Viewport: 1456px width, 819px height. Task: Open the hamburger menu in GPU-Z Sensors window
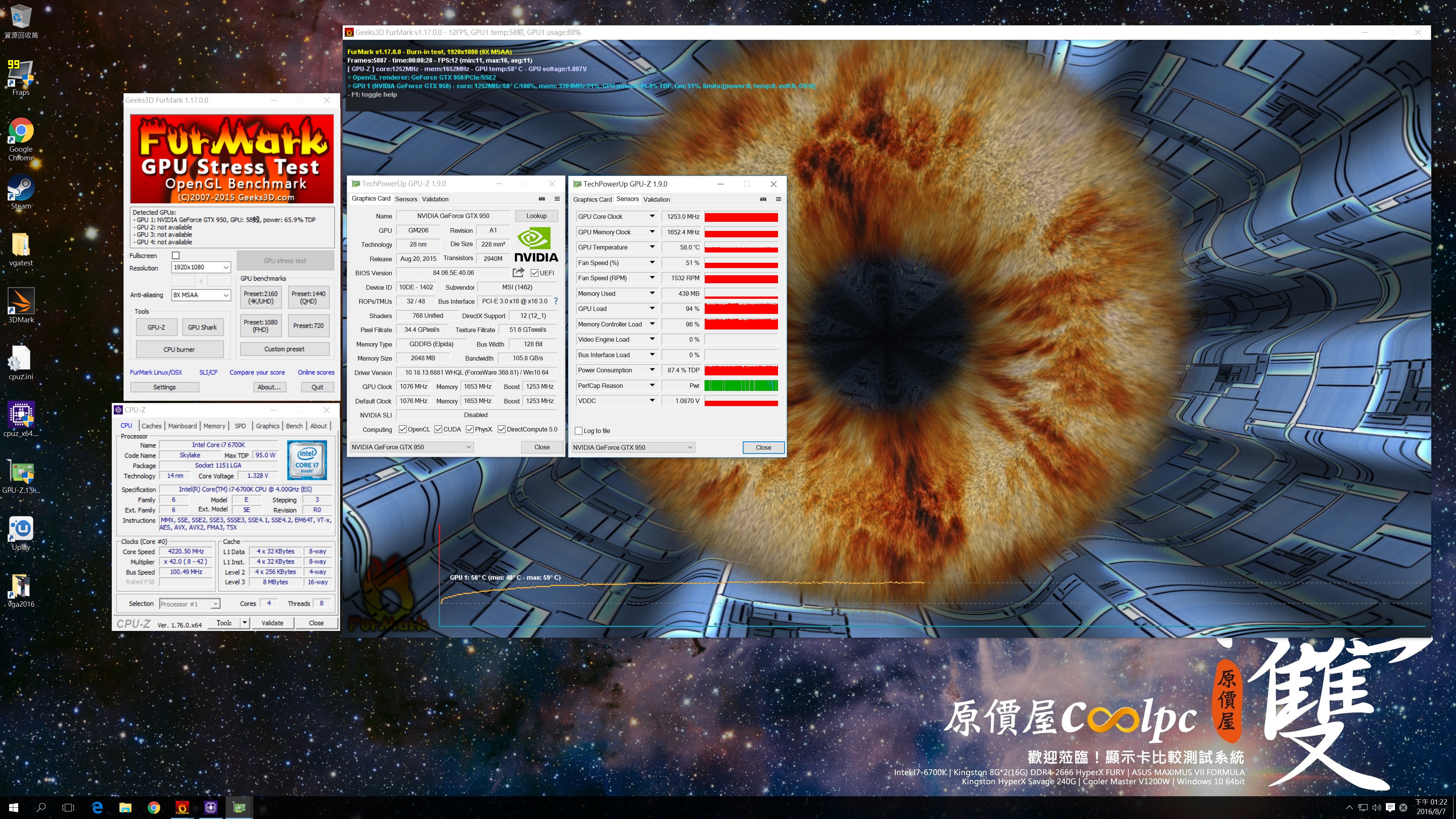(778, 199)
